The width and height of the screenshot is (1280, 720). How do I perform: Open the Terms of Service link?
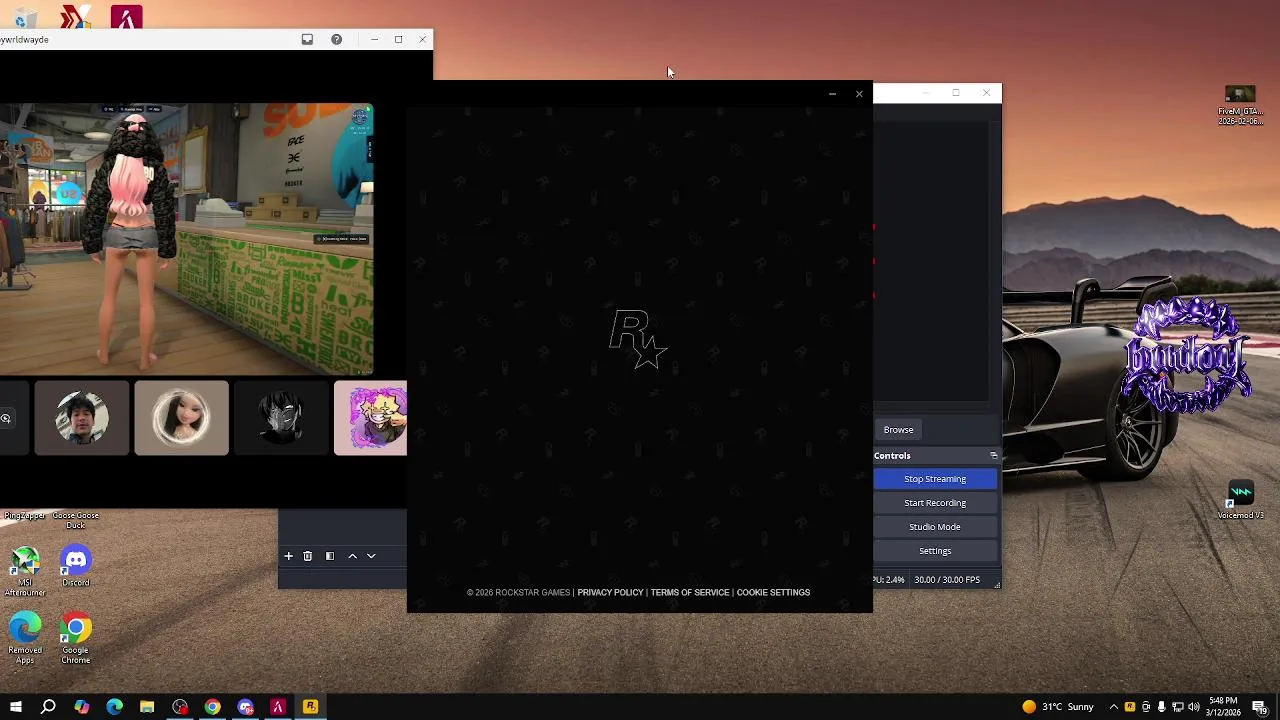pos(690,593)
